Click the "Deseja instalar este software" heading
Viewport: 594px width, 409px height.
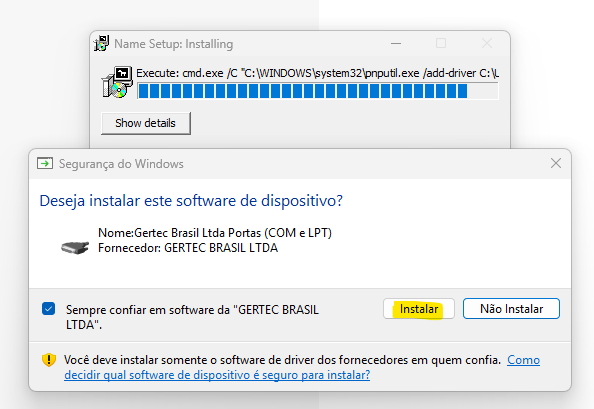(x=191, y=201)
